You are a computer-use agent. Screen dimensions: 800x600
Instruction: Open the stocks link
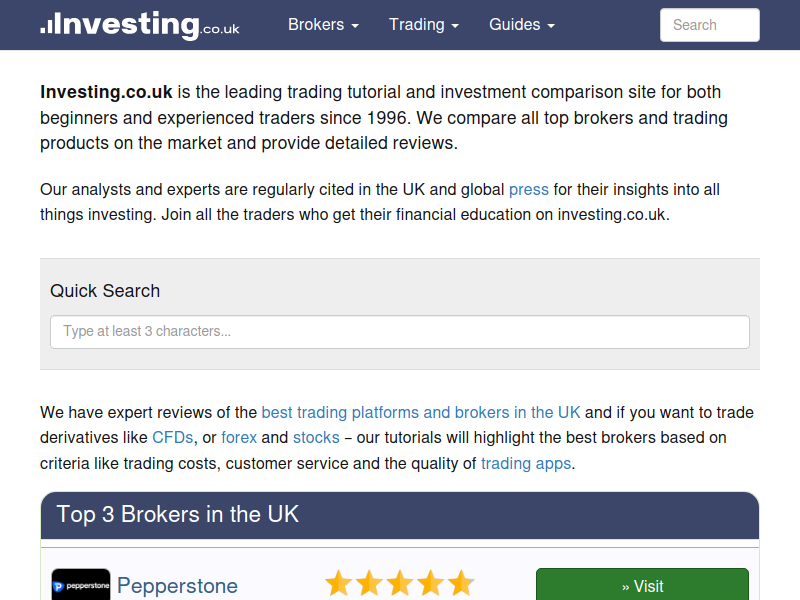[x=316, y=437]
